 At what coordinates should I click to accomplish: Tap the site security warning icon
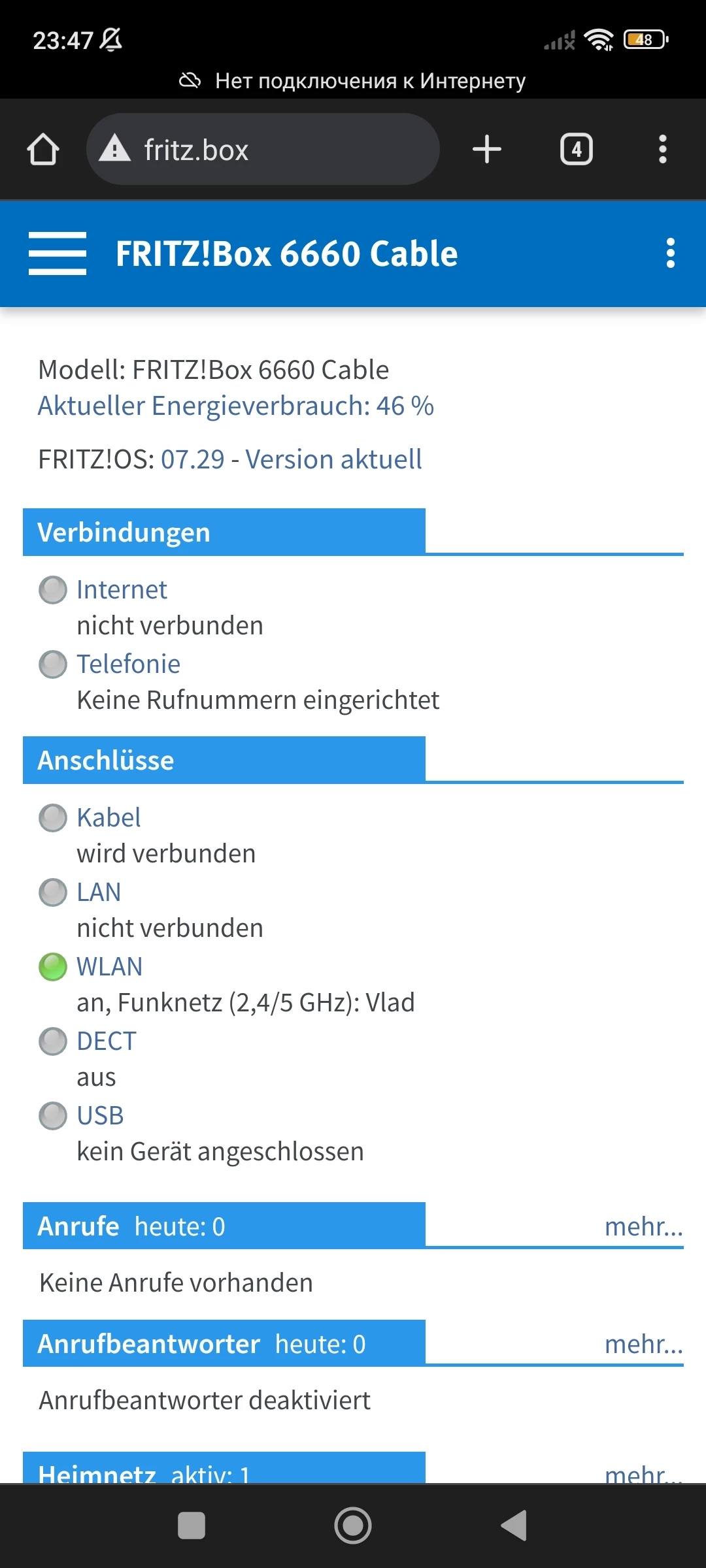pos(115,148)
